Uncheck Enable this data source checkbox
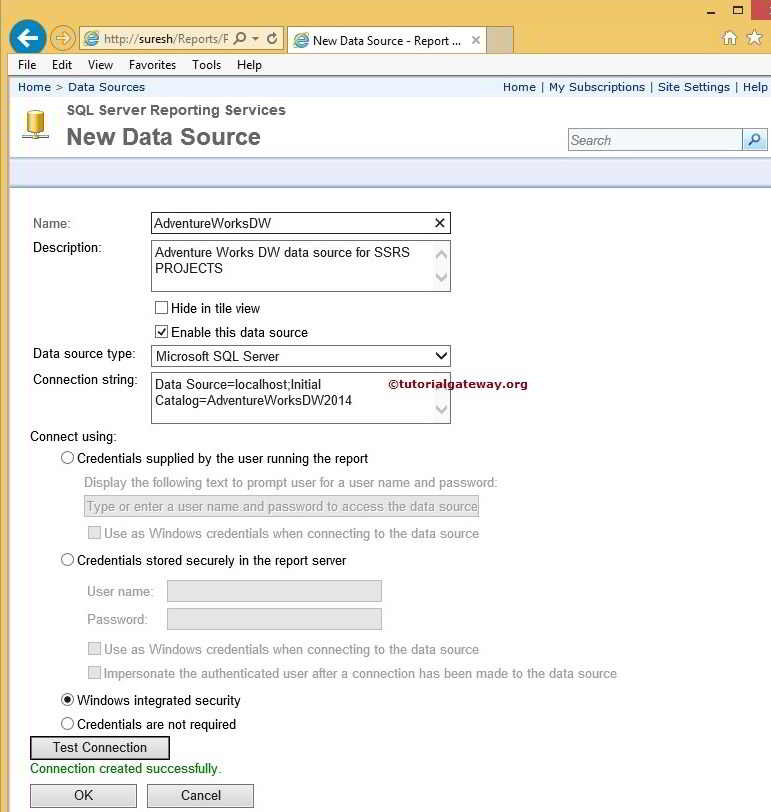771x812 pixels. click(x=162, y=331)
